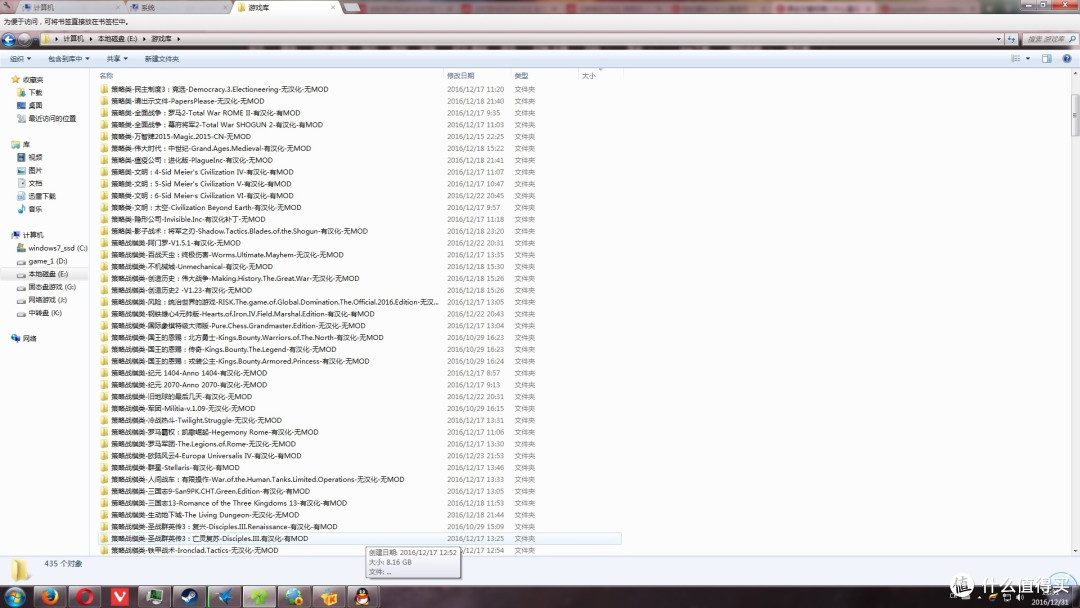Click the 新建文件夹 button
Viewport: 1080px width, 608px height.
[162, 59]
